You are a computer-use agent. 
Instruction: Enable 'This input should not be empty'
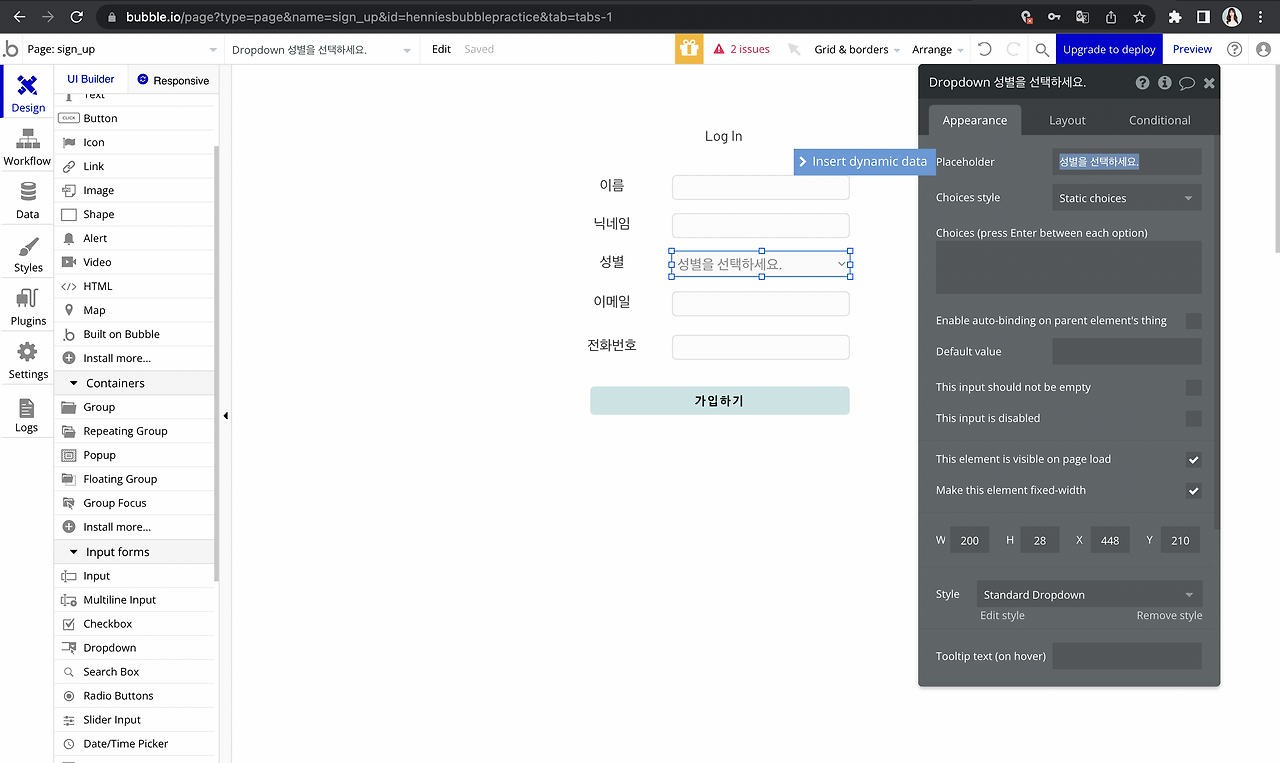pos(1193,387)
